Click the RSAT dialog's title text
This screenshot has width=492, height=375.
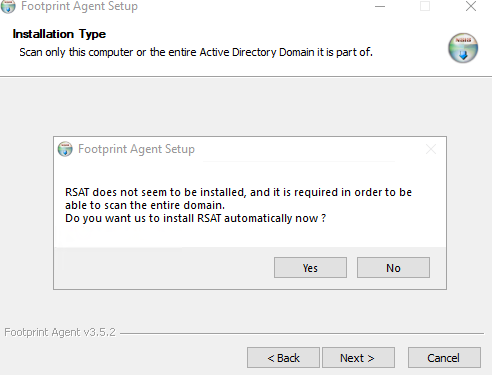[x=136, y=149]
